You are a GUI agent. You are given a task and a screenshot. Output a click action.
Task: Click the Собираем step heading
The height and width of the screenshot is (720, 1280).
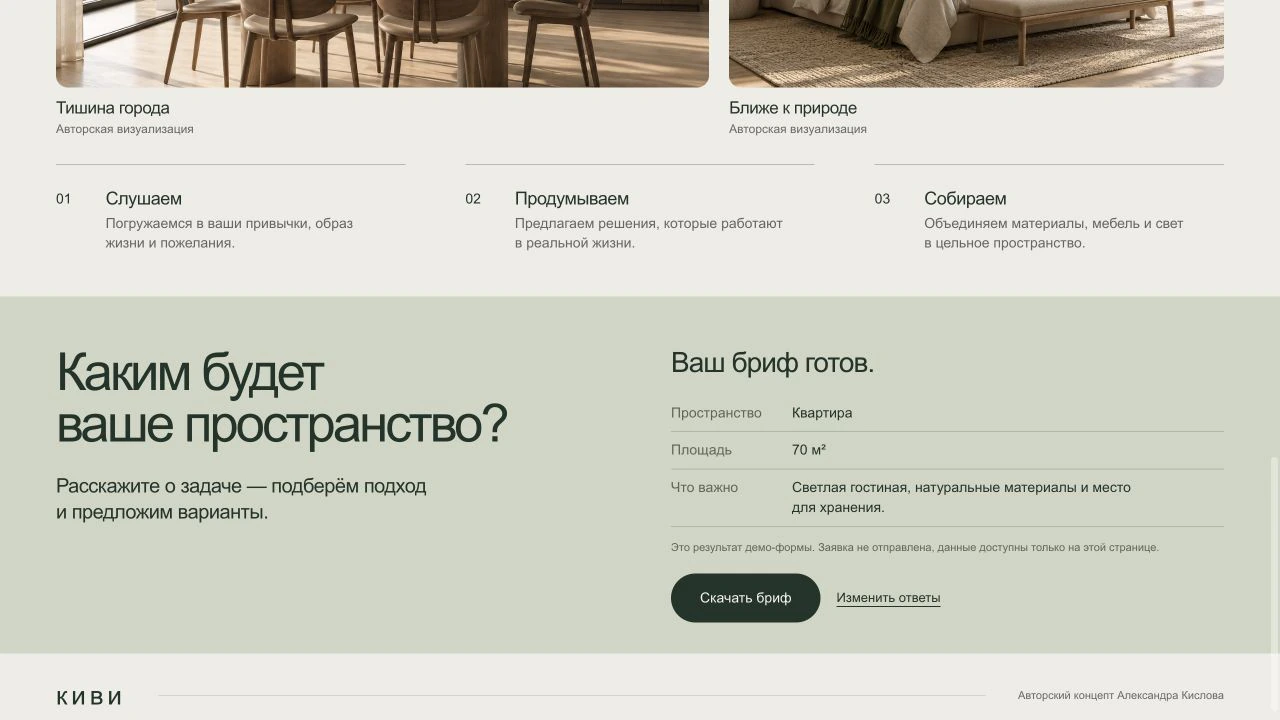point(965,199)
